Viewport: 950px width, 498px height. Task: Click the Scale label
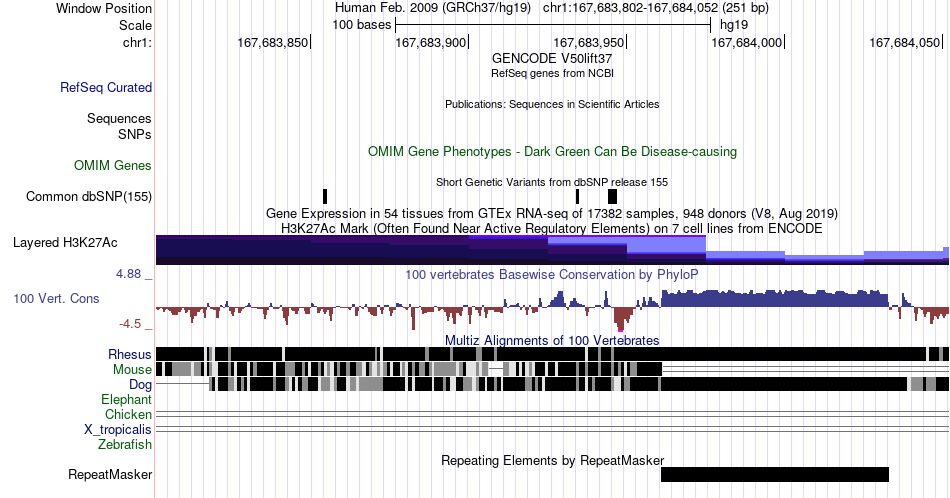click(135, 25)
